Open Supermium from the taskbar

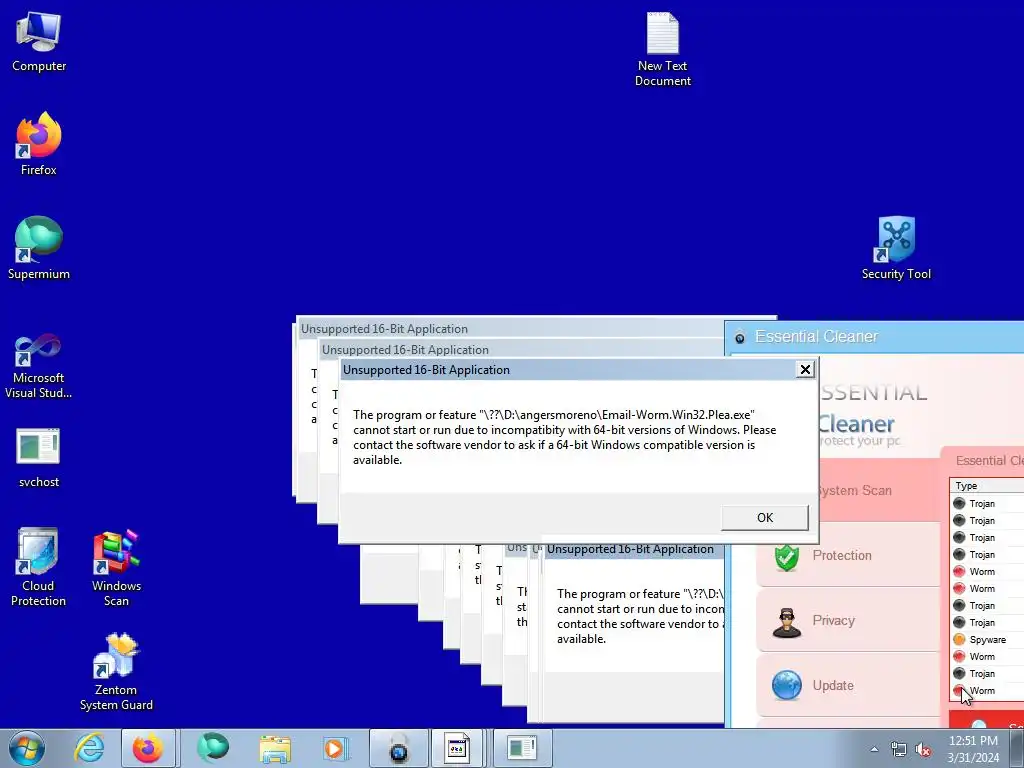pos(213,748)
